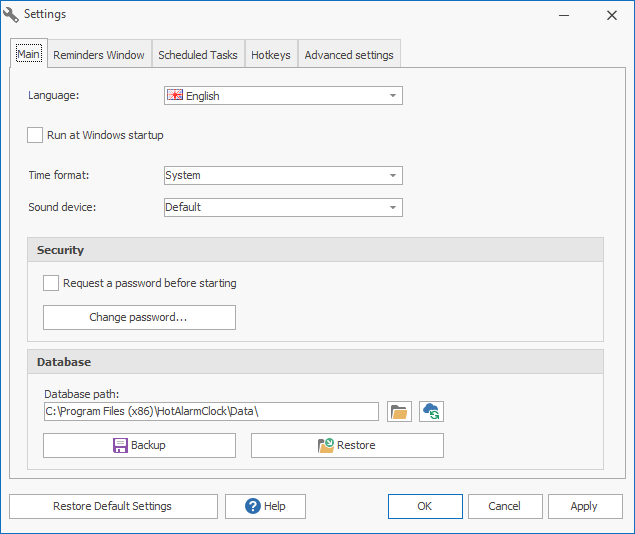
Task: Click the Change password button
Action: pos(139,318)
